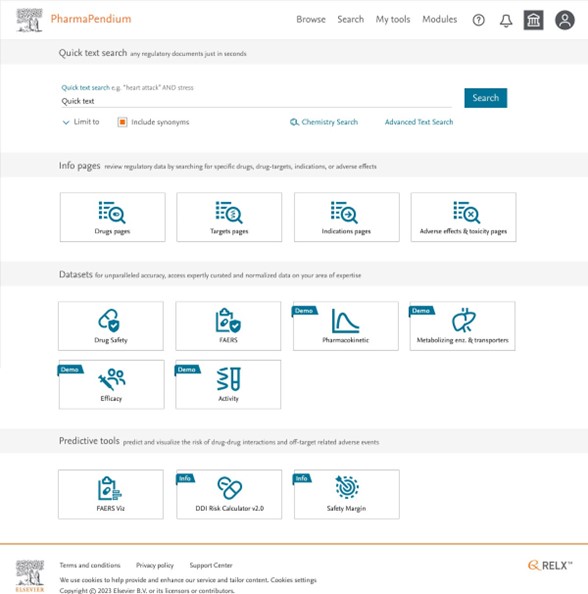The height and width of the screenshot is (594, 588).
Task: Open Terms and conditions link
Action: tap(90, 565)
